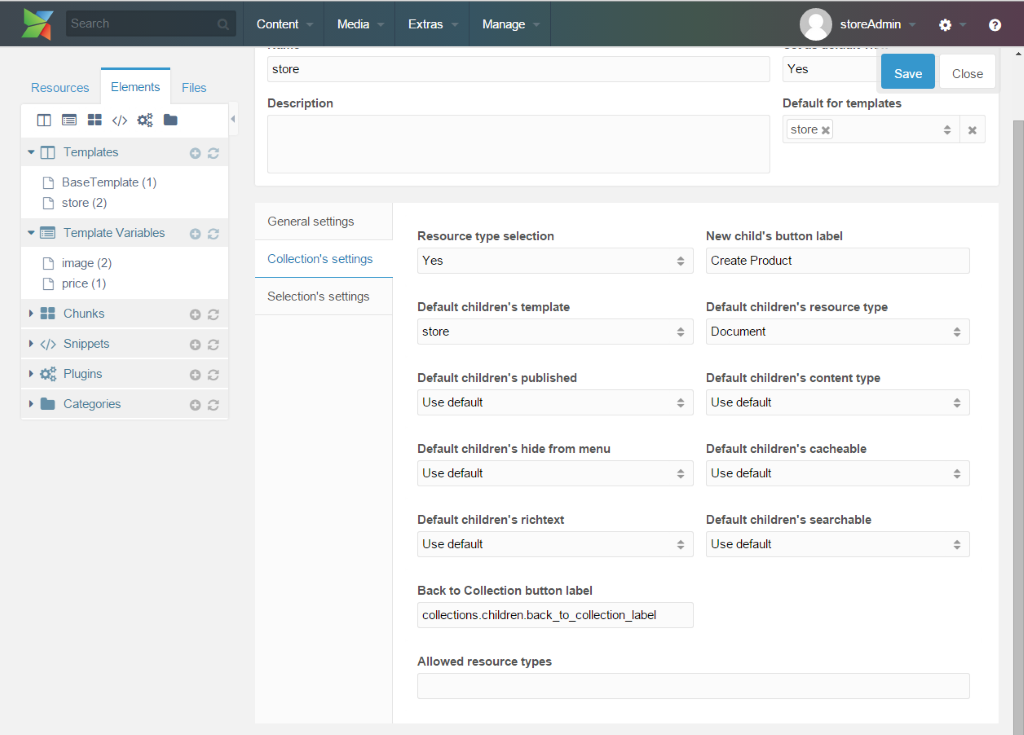Click the Close button

point(967,74)
